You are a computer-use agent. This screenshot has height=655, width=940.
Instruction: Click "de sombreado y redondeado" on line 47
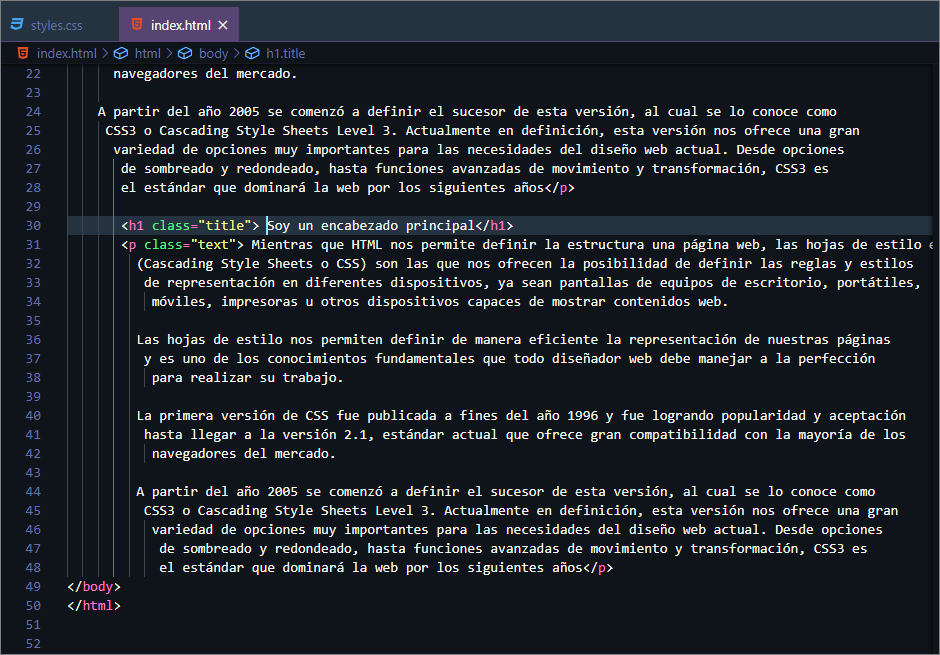click(259, 549)
